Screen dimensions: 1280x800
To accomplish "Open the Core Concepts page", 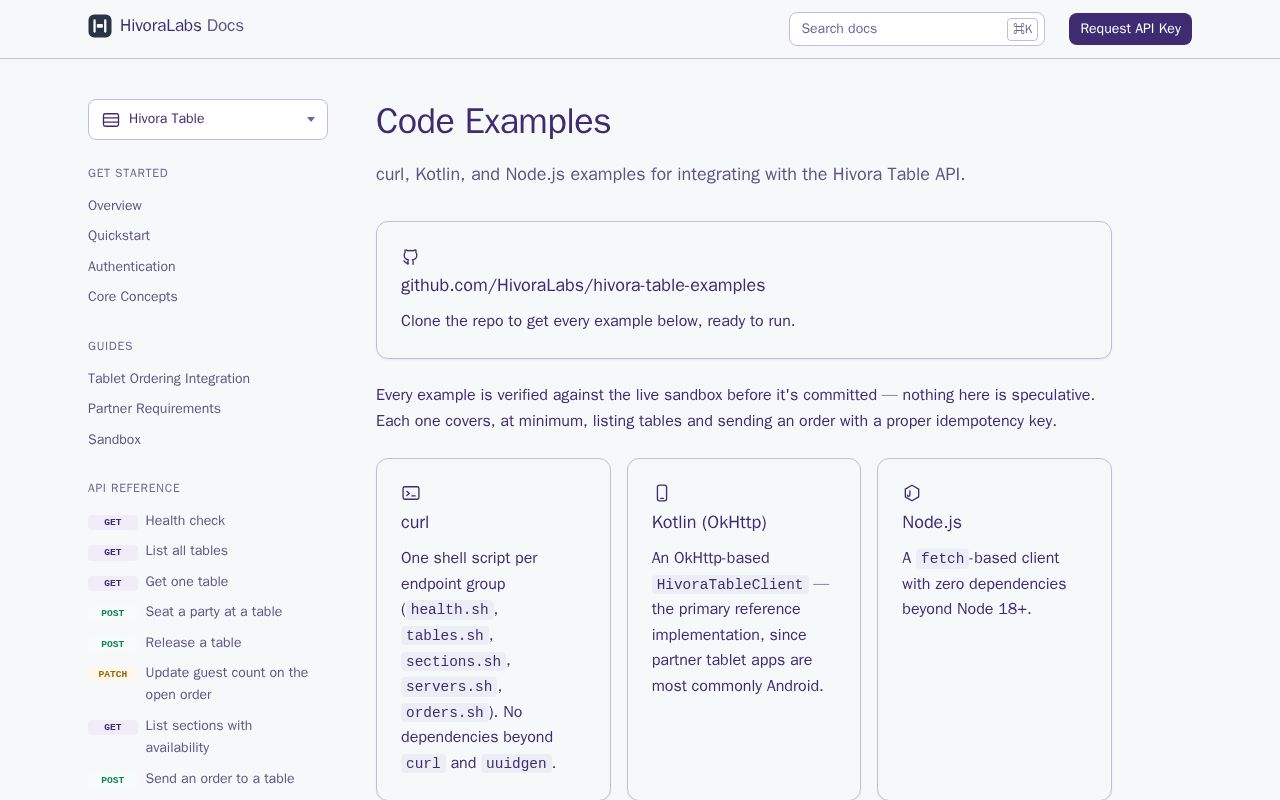I will pos(133,297).
